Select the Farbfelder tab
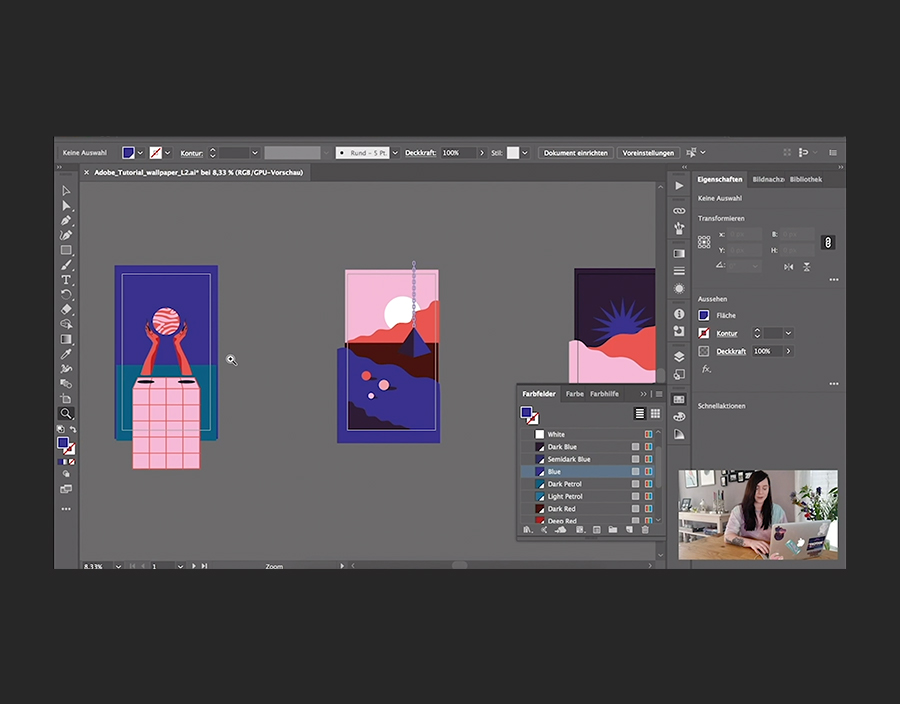 pyautogui.click(x=538, y=394)
